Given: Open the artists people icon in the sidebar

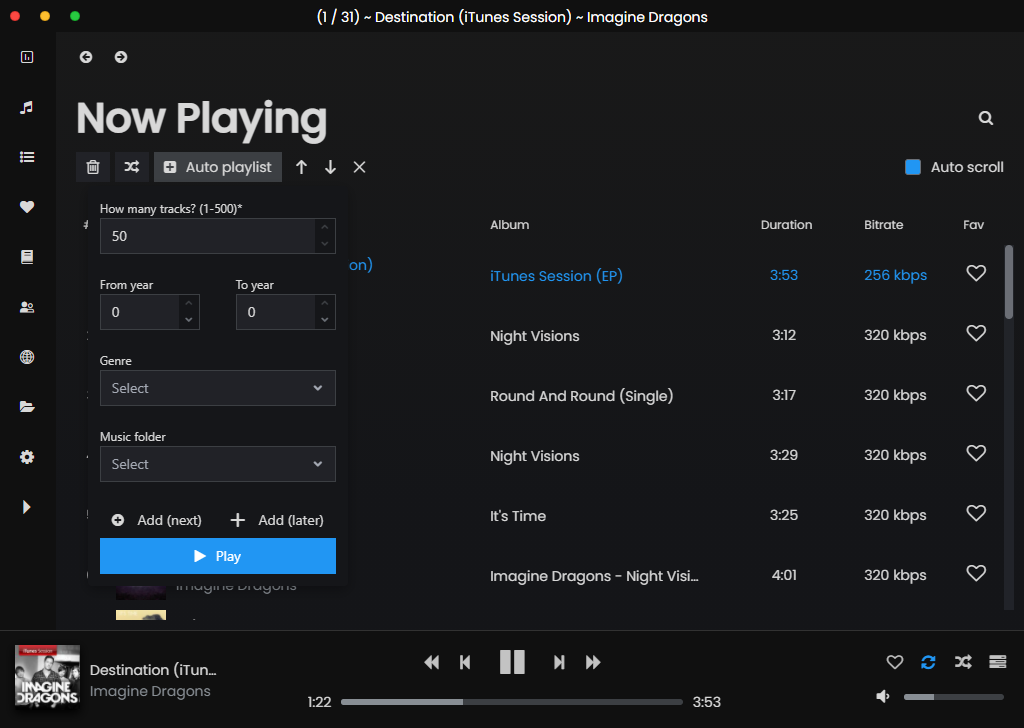Looking at the screenshot, I should tap(27, 307).
